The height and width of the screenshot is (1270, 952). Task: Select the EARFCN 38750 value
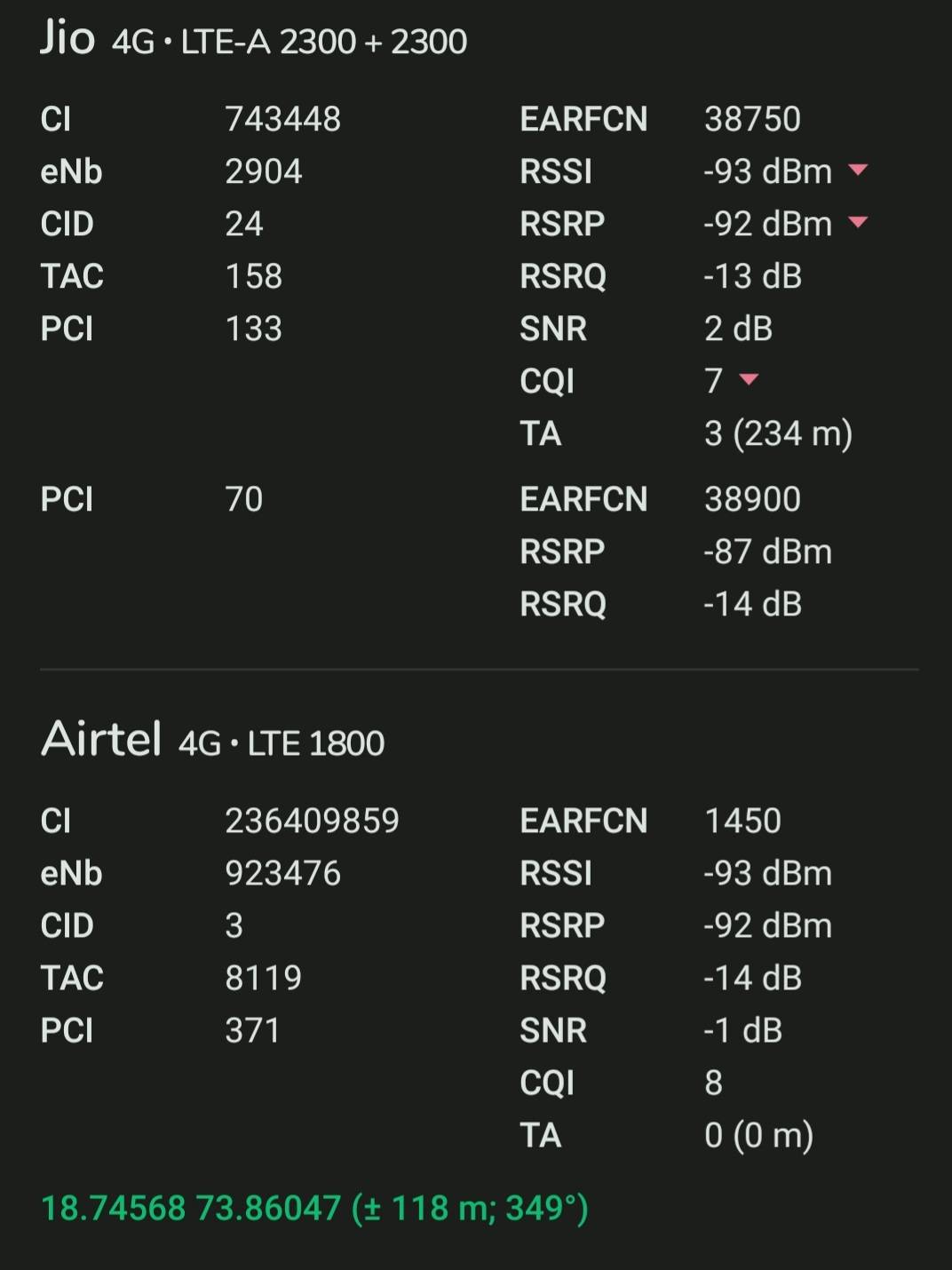click(752, 118)
